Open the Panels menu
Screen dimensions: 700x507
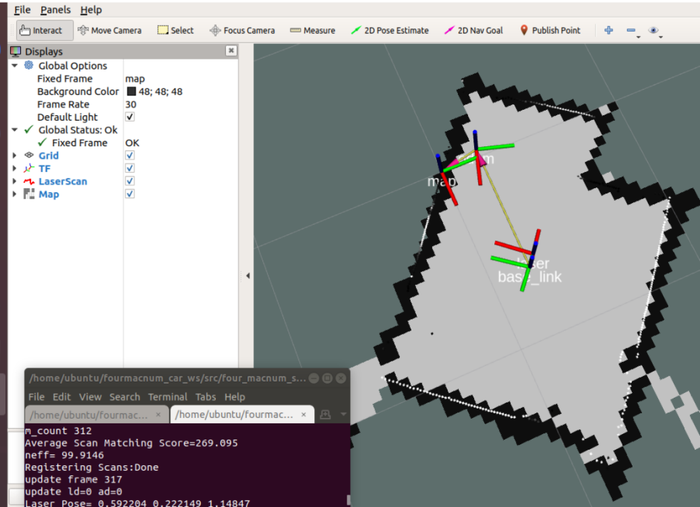55,10
